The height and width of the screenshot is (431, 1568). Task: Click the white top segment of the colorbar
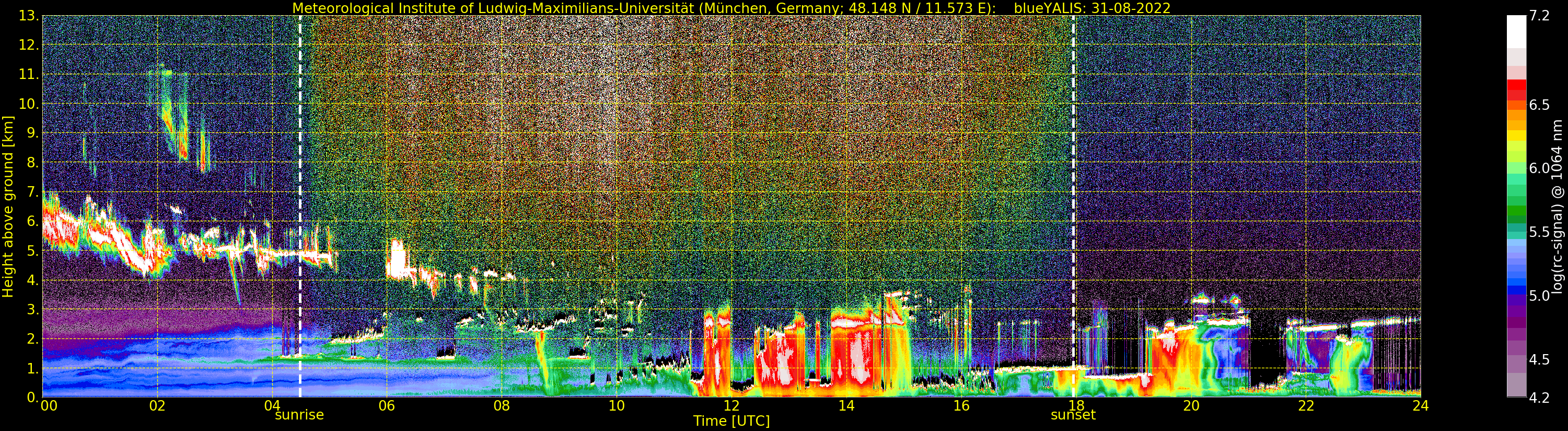(x=1516, y=32)
